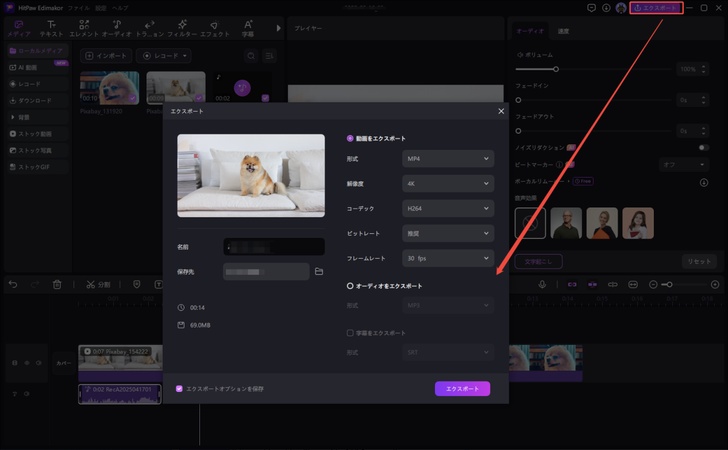The image size is (728, 450).
Task: Click the インポート button
Action: click(x=106, y=56)
